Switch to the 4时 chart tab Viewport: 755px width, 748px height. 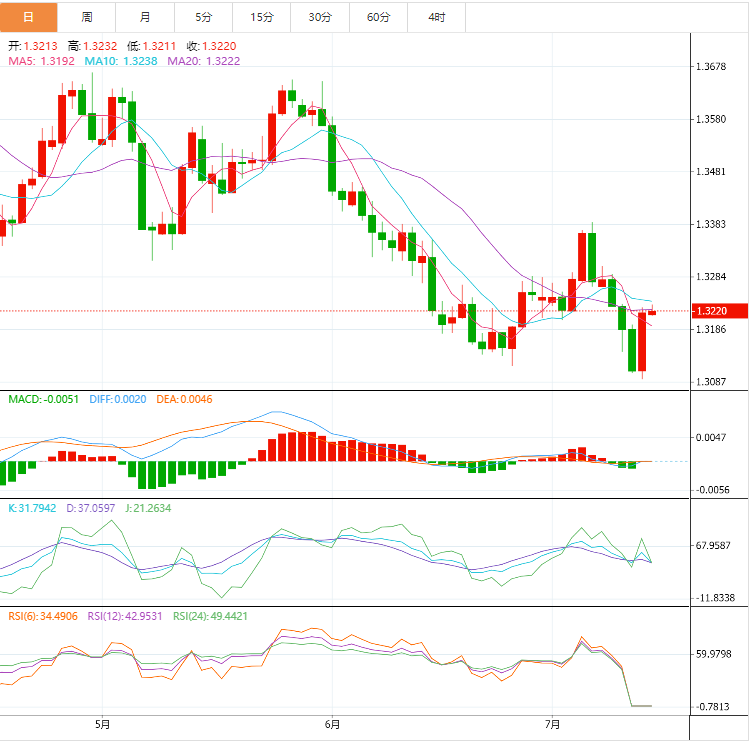tap(437, 17)
